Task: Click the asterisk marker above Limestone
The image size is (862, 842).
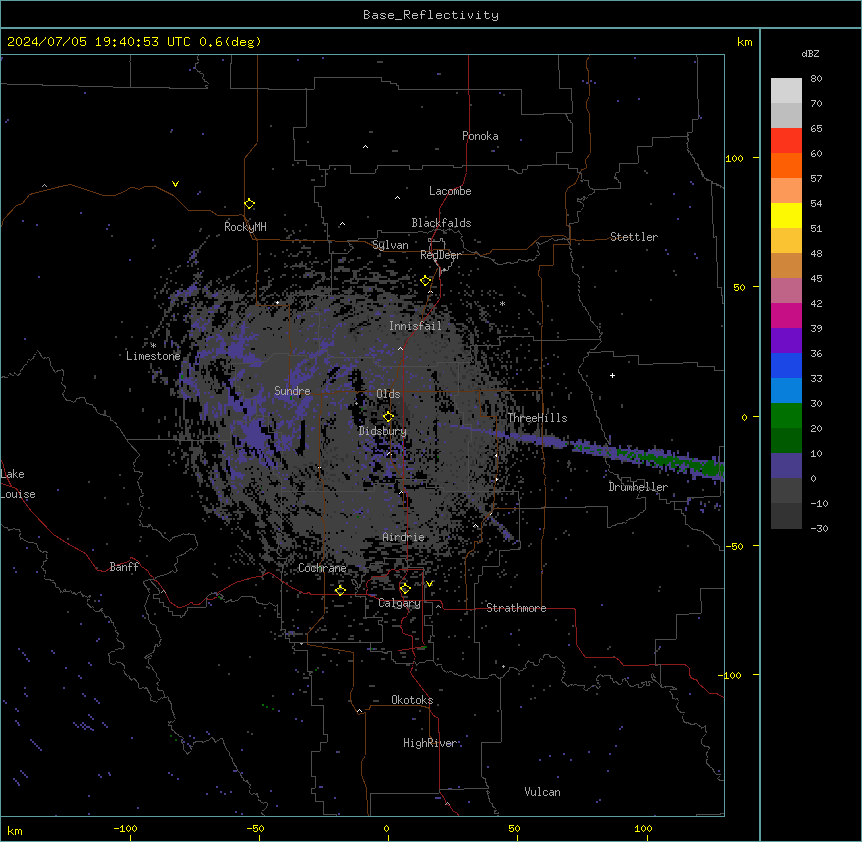Action: click(153, 346)
